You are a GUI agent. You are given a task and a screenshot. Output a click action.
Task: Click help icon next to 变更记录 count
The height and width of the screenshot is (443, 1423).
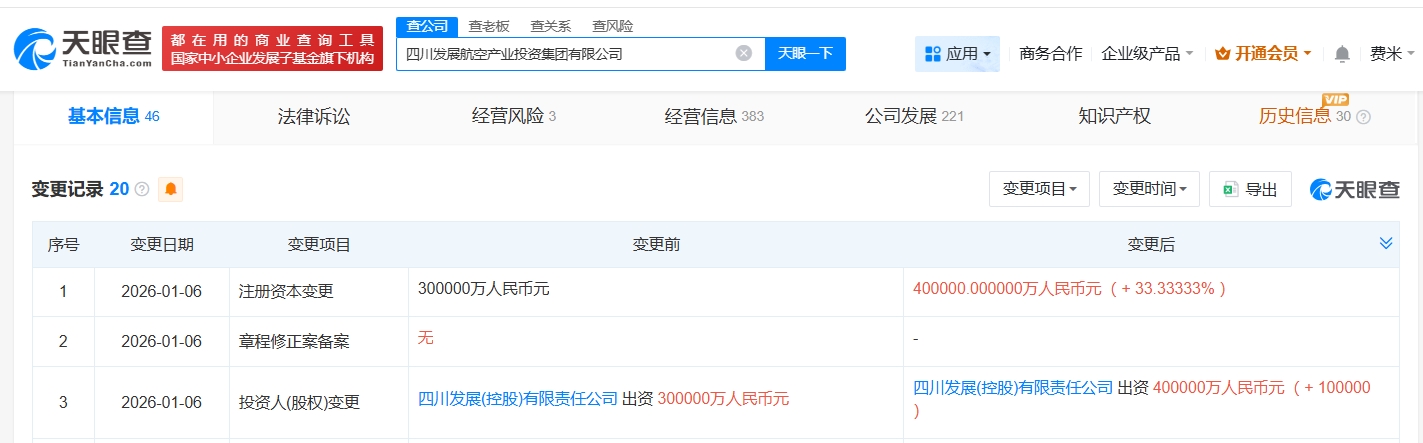click(x=142, y=189)
